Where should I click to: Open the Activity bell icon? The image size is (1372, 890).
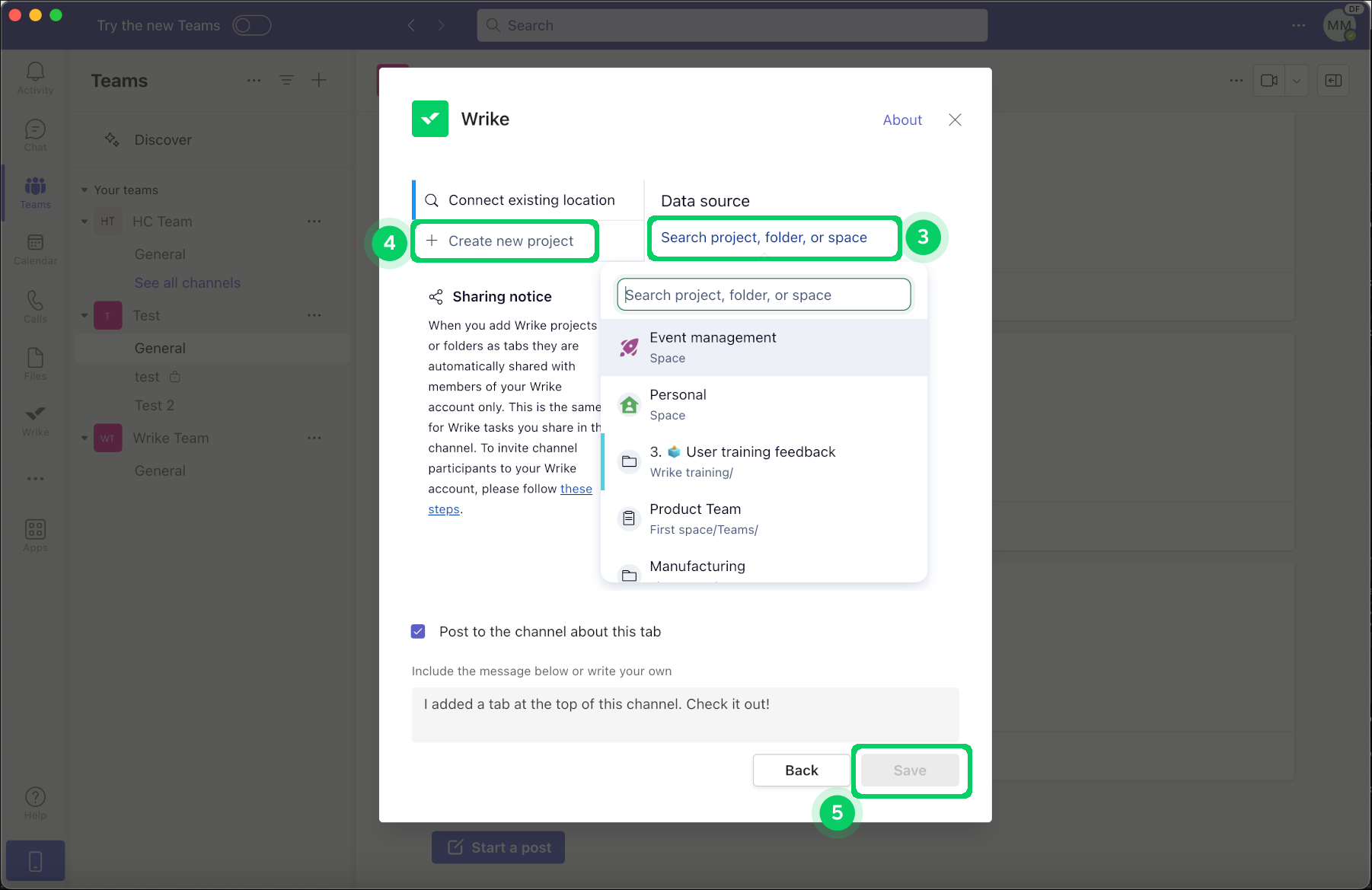[x=35, y=78]
